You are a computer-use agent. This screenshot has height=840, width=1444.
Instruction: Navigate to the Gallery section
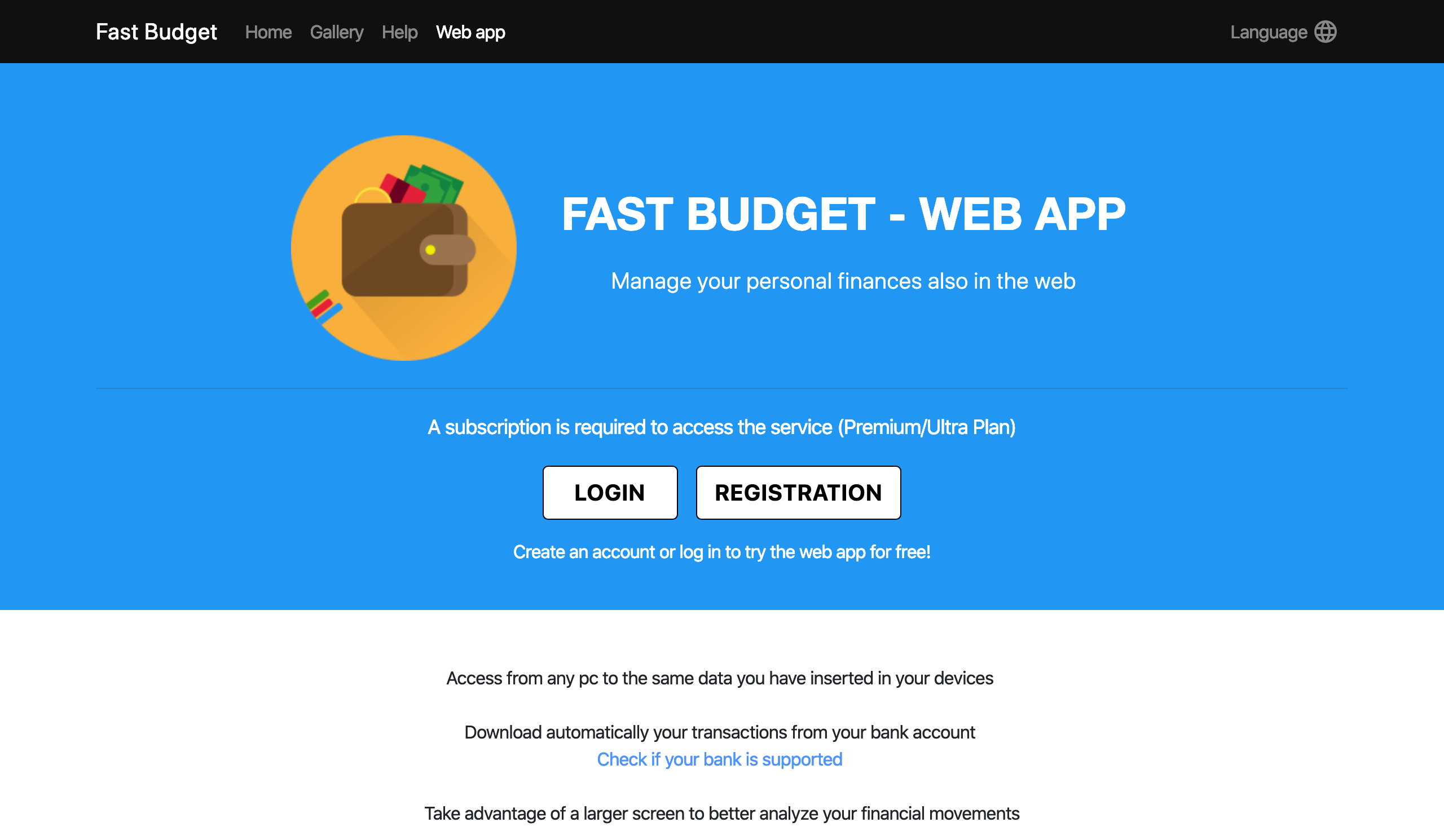pos(336,32)
